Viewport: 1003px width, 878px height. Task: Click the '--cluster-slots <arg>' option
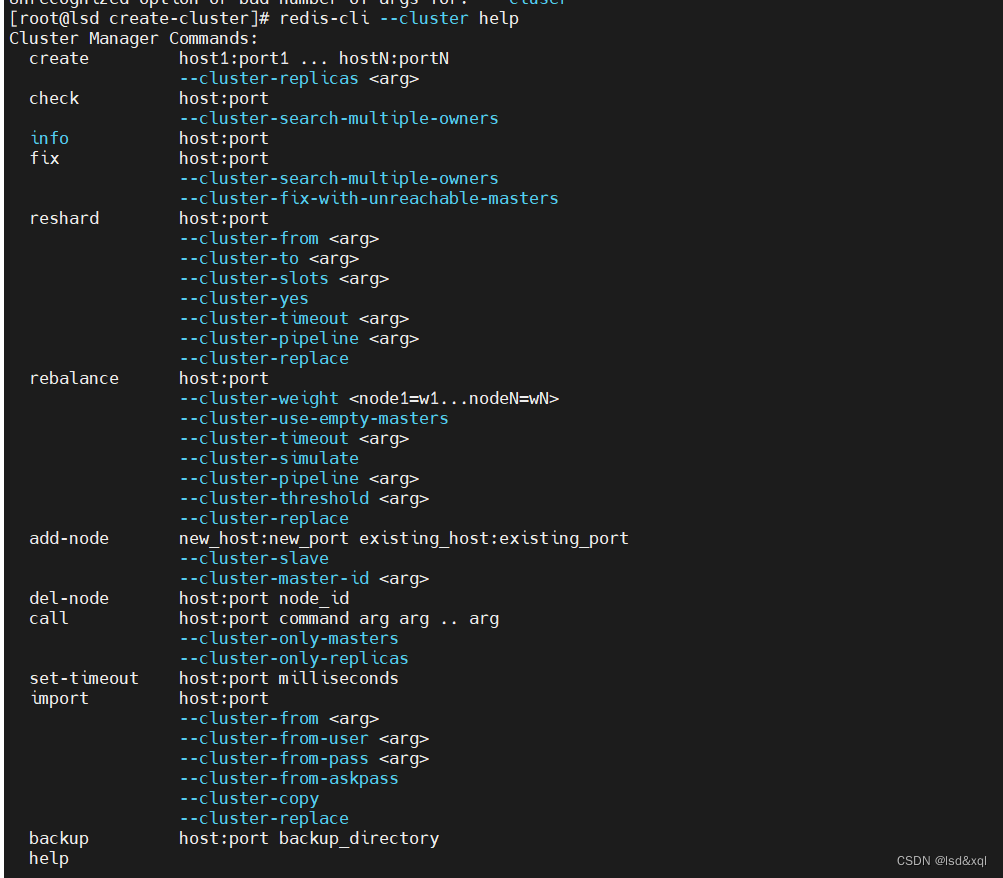click(284, 278)
